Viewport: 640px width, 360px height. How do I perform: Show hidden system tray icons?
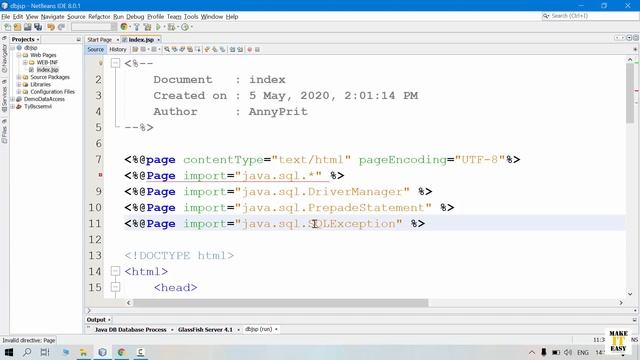531,352
